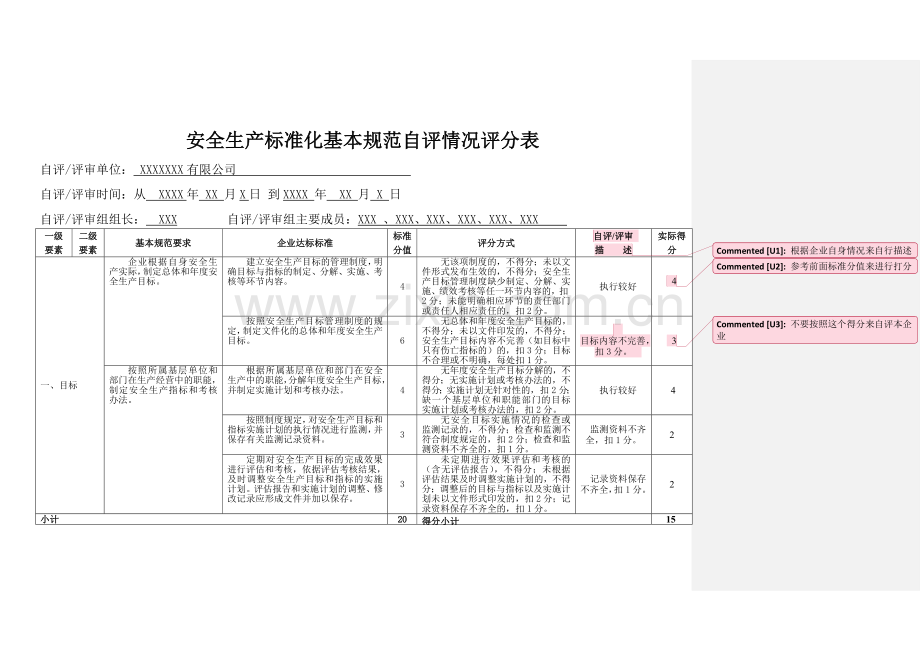Click the total score 15 cell
Image resolution: width=920 pixels, height=651 pixels.
[x=672, y=520]
